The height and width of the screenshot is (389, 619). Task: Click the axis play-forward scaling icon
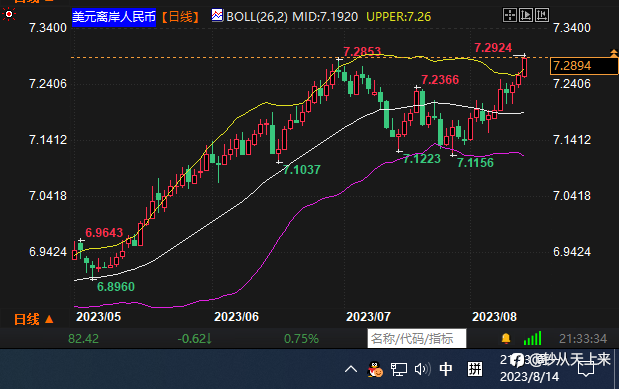pos(526,15)
